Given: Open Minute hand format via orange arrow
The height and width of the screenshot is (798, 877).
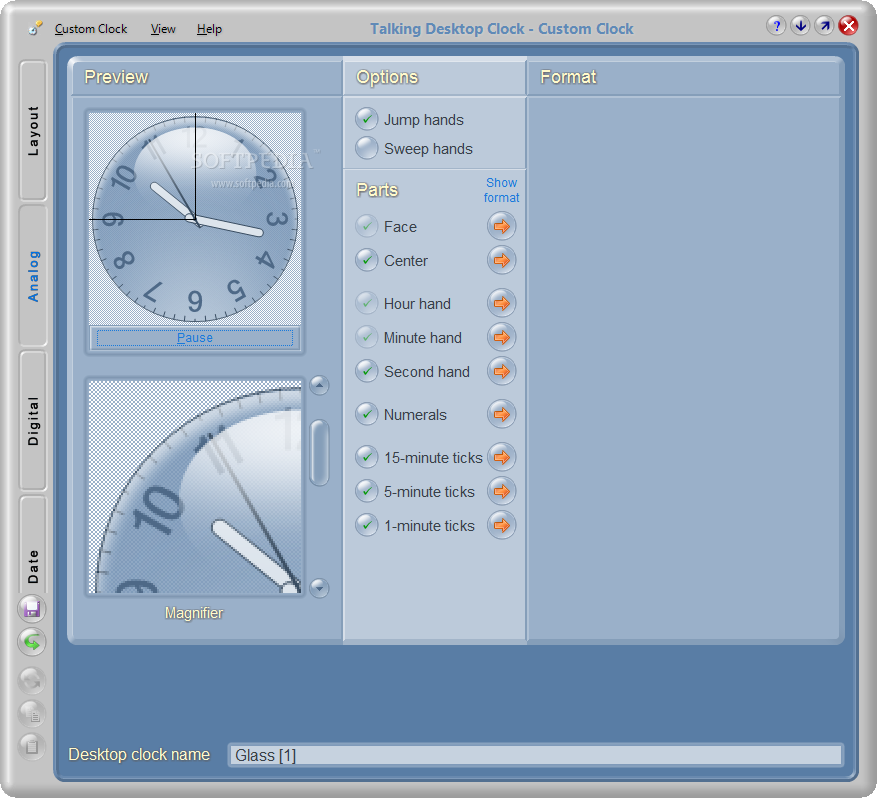Looking at the screenshot, I should pos(501,337).
